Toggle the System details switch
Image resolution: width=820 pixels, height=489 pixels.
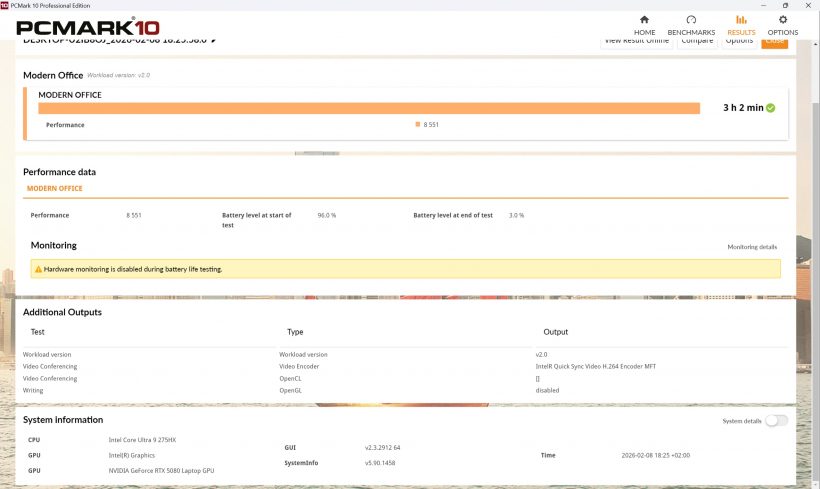coord(776,420)
